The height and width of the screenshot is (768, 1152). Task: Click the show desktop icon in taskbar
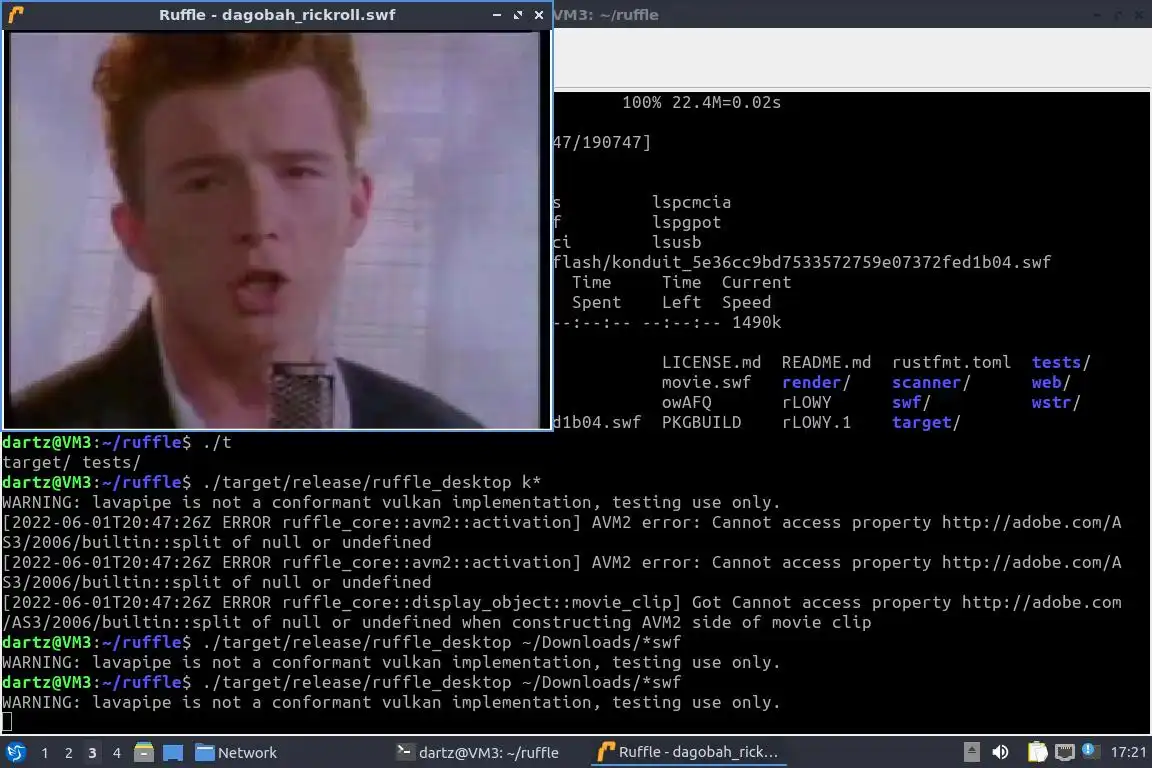pyautogui.click(x=173, y=752)
